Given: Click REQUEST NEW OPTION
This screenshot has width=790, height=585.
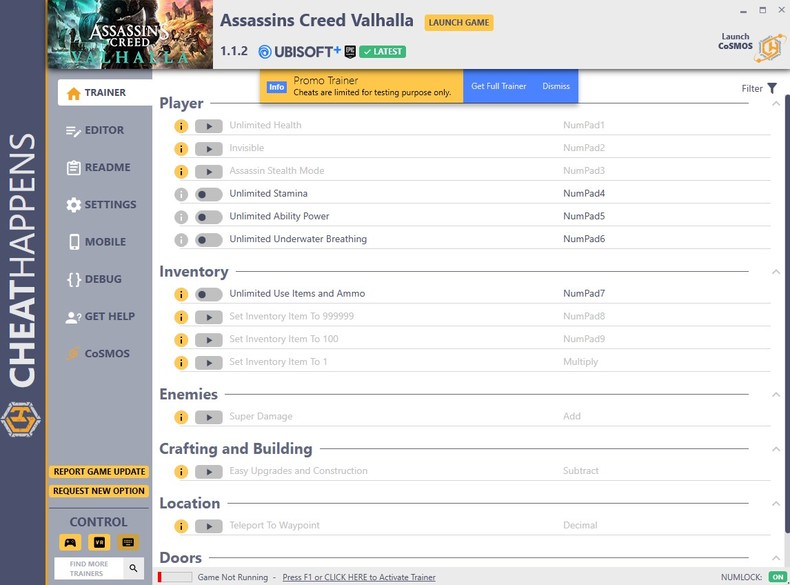Looking at the screenshot, I should (99, 491).
